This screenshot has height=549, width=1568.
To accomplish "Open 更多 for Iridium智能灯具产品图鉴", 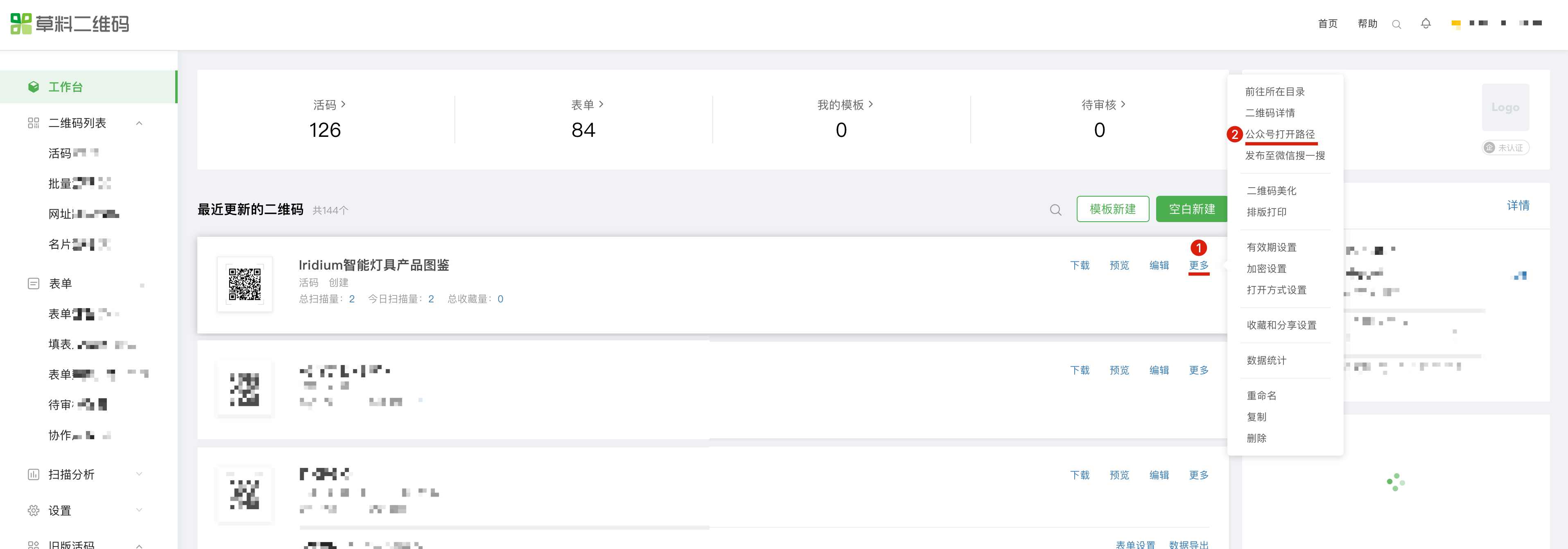I will (x=1199, y=265).
